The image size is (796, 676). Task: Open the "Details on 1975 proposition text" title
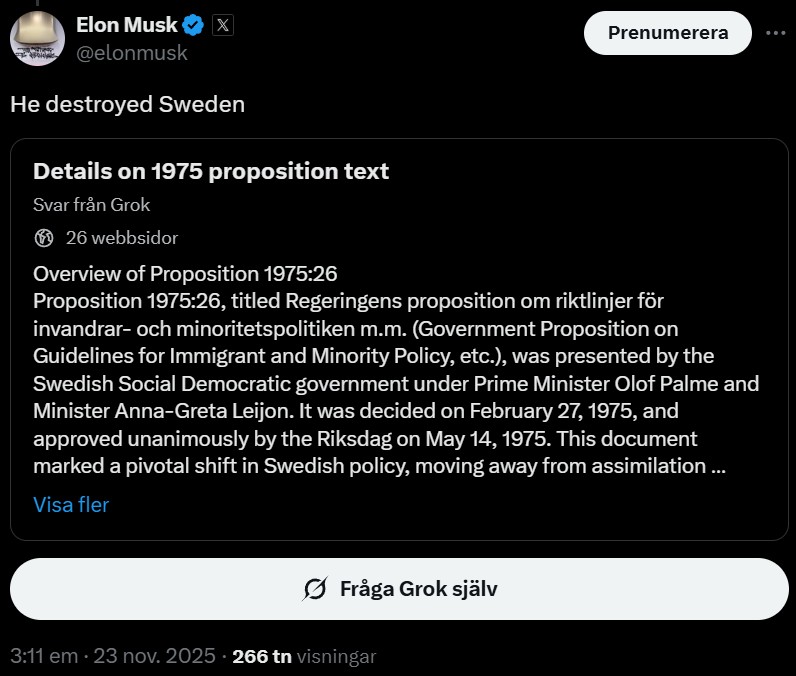pos(211,171)
